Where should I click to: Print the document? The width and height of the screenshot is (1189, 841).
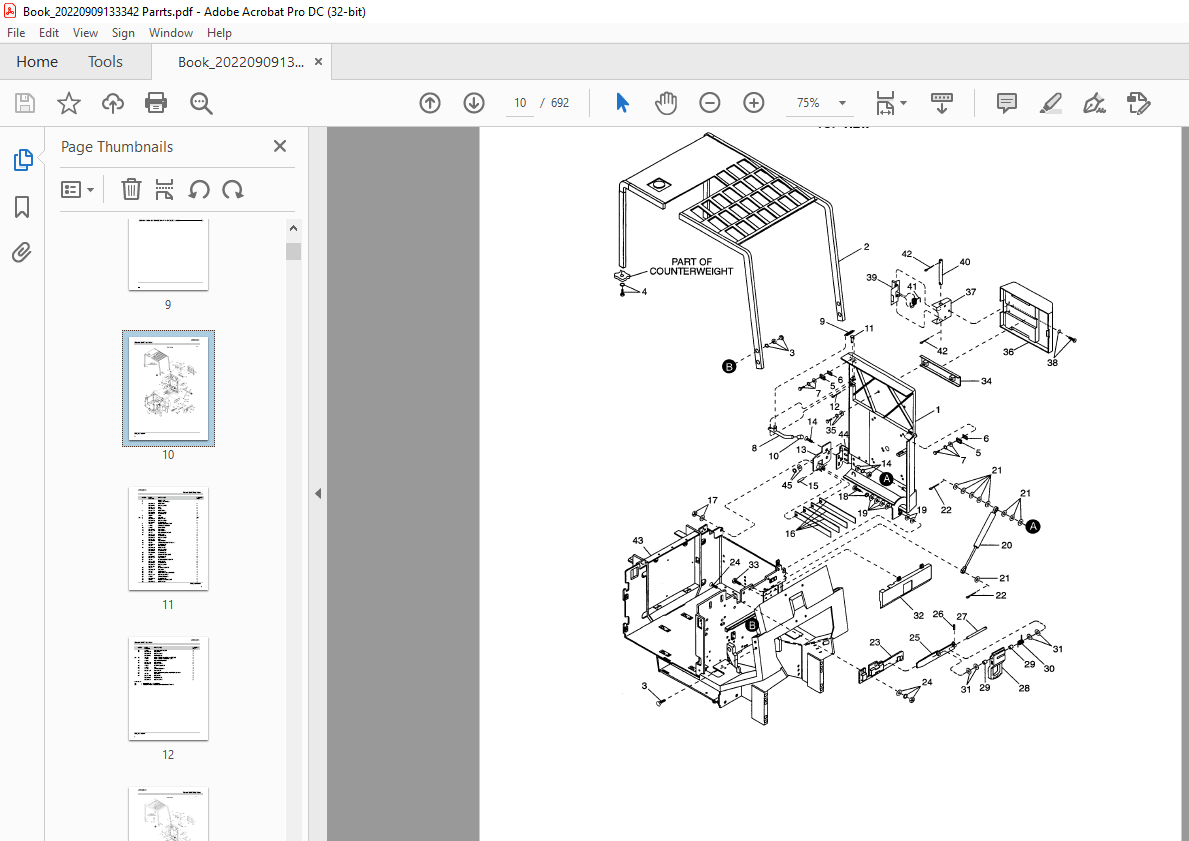point(156,103)
